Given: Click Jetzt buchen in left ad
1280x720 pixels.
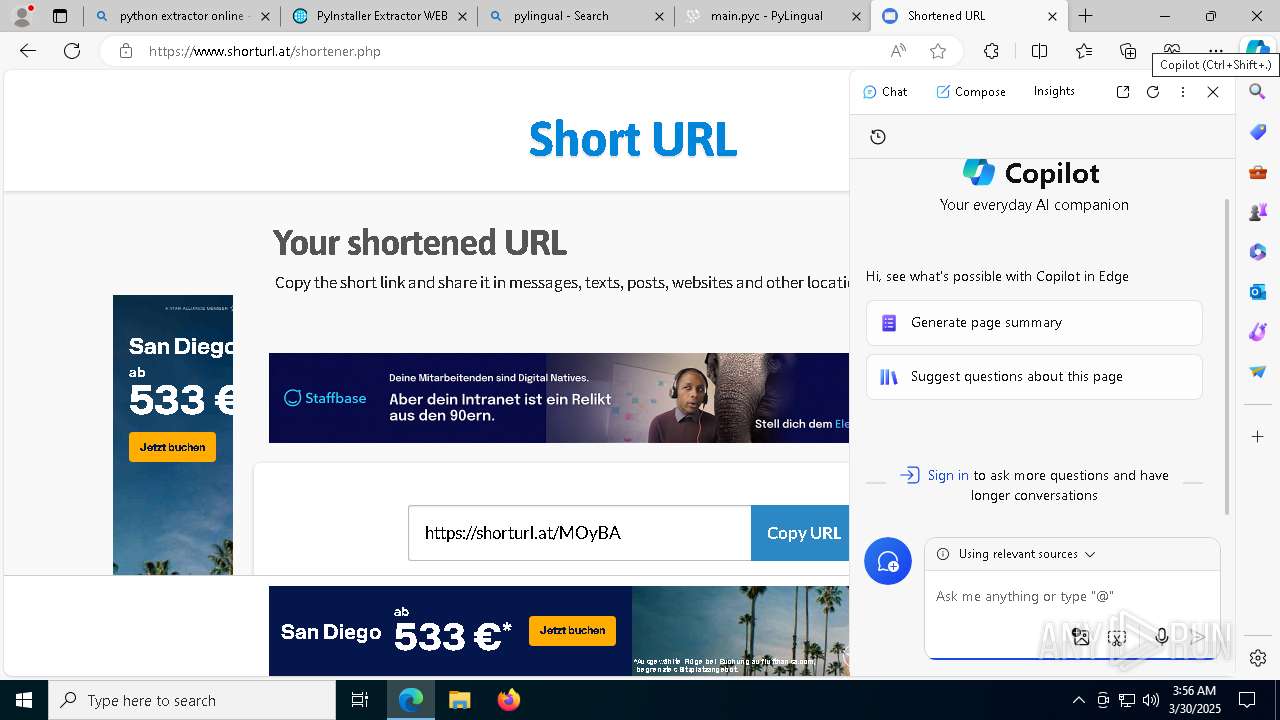Looking at the screenshot, I should [x=172, y=447].
